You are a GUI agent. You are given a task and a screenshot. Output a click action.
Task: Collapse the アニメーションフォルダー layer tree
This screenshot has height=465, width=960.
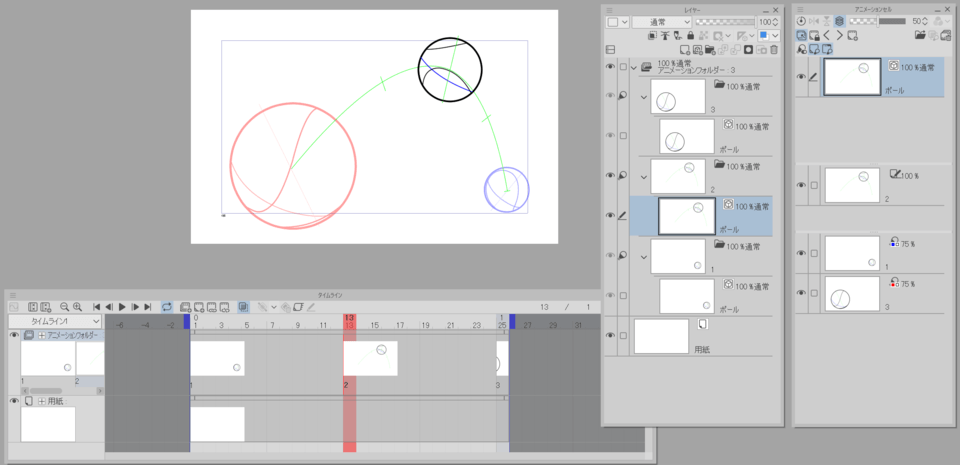pyautogui.click(x=634, y=67)
